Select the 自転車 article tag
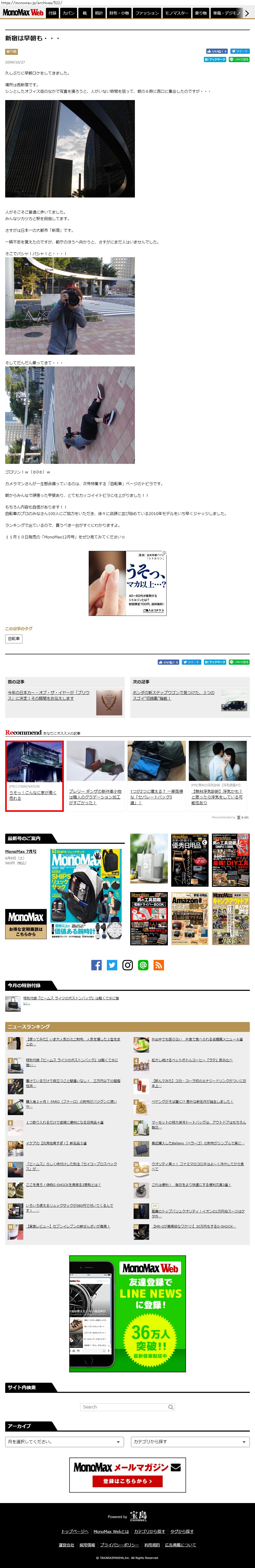 pos(14,638)
